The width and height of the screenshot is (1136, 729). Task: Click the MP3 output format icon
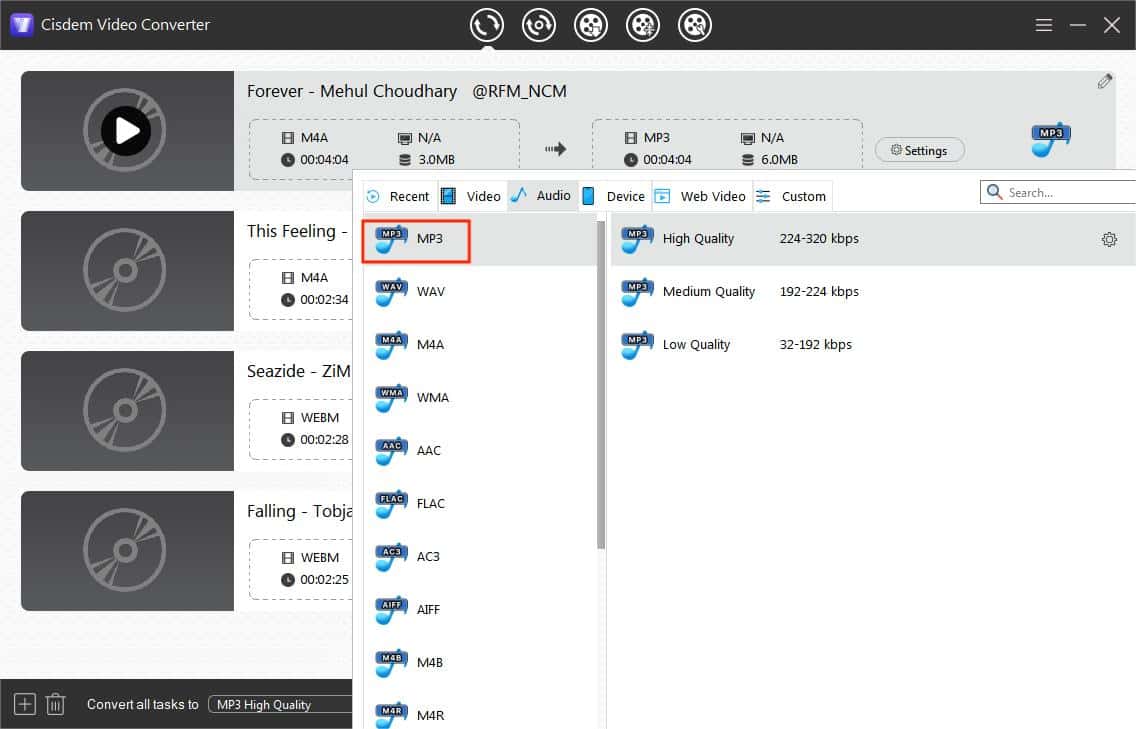coord(390,239)
